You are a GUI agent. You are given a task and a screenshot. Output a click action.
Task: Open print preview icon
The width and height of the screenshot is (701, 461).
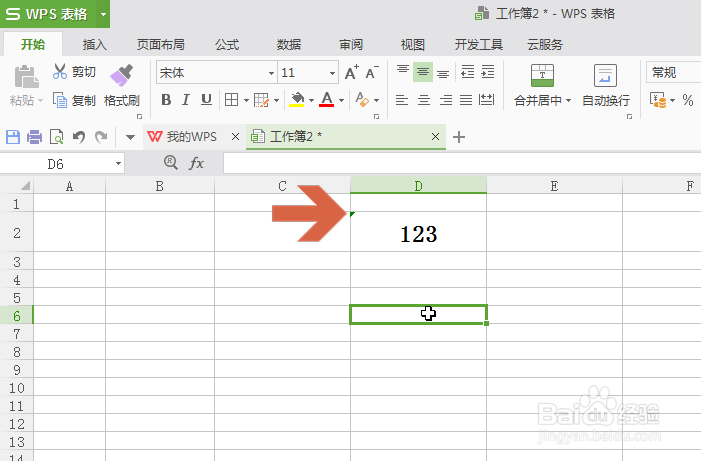56,136
